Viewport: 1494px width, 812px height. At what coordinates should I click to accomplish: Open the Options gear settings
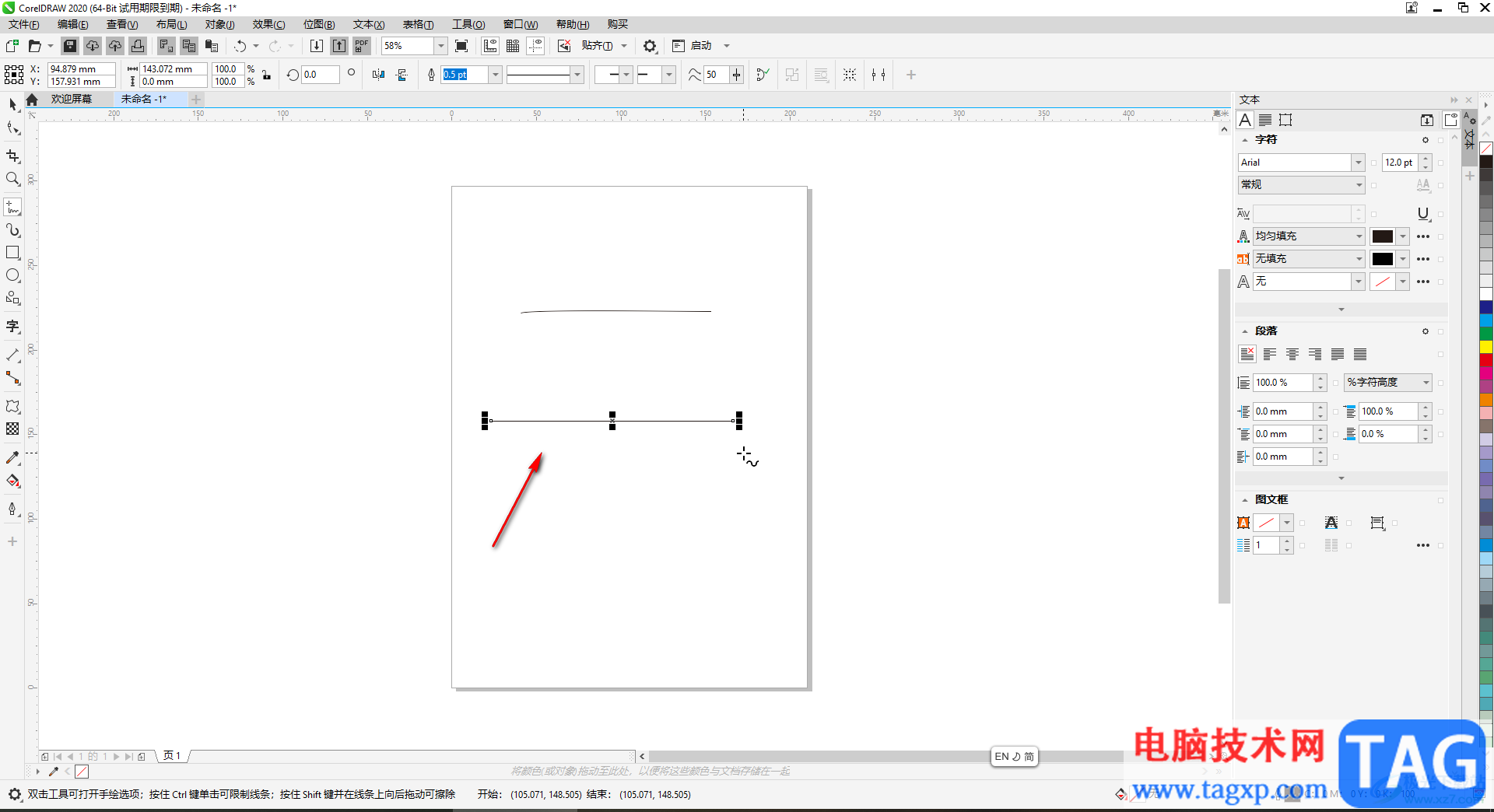650,46
